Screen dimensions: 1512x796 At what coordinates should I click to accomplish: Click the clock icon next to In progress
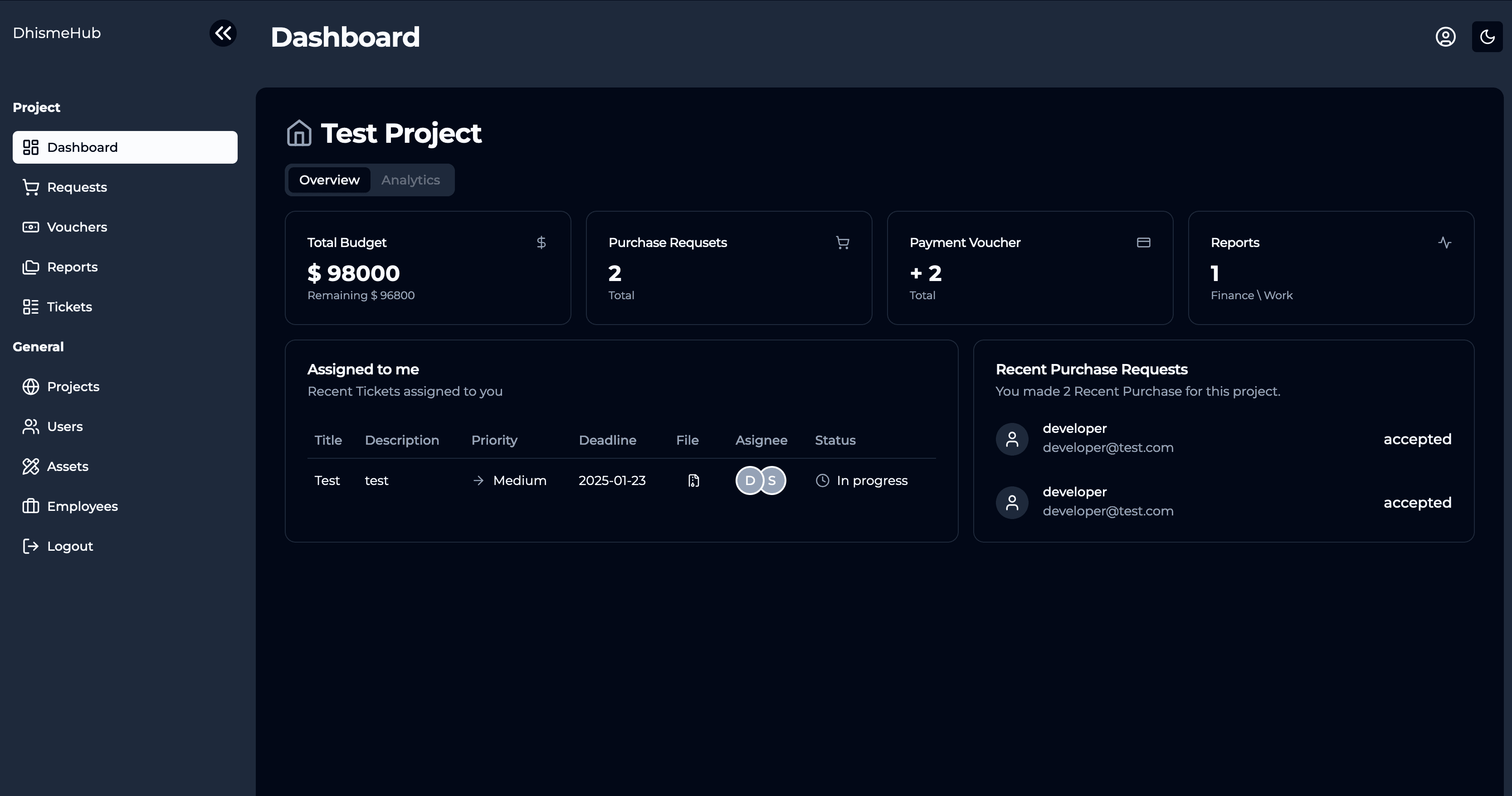[822, 481]
